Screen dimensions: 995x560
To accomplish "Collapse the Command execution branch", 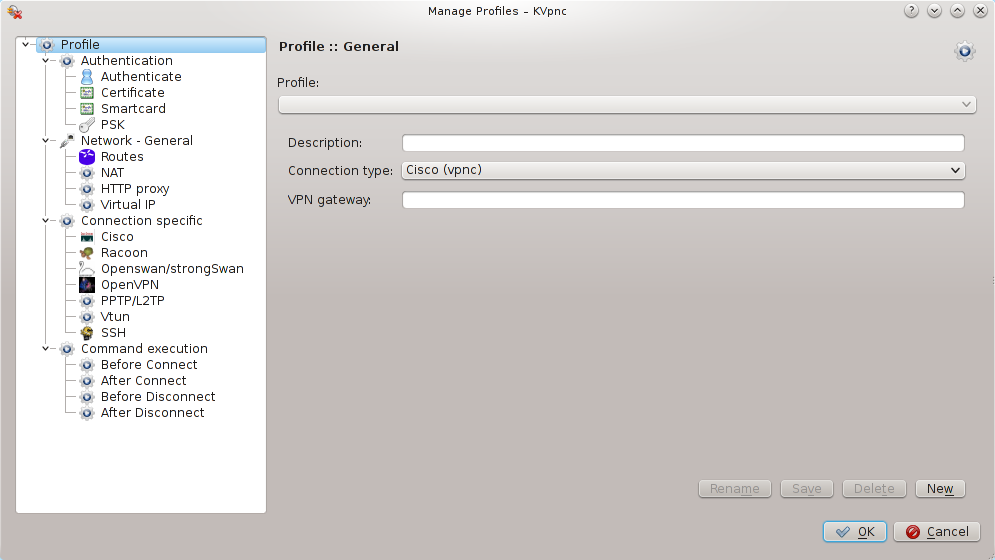I will [x=46, y=349].
